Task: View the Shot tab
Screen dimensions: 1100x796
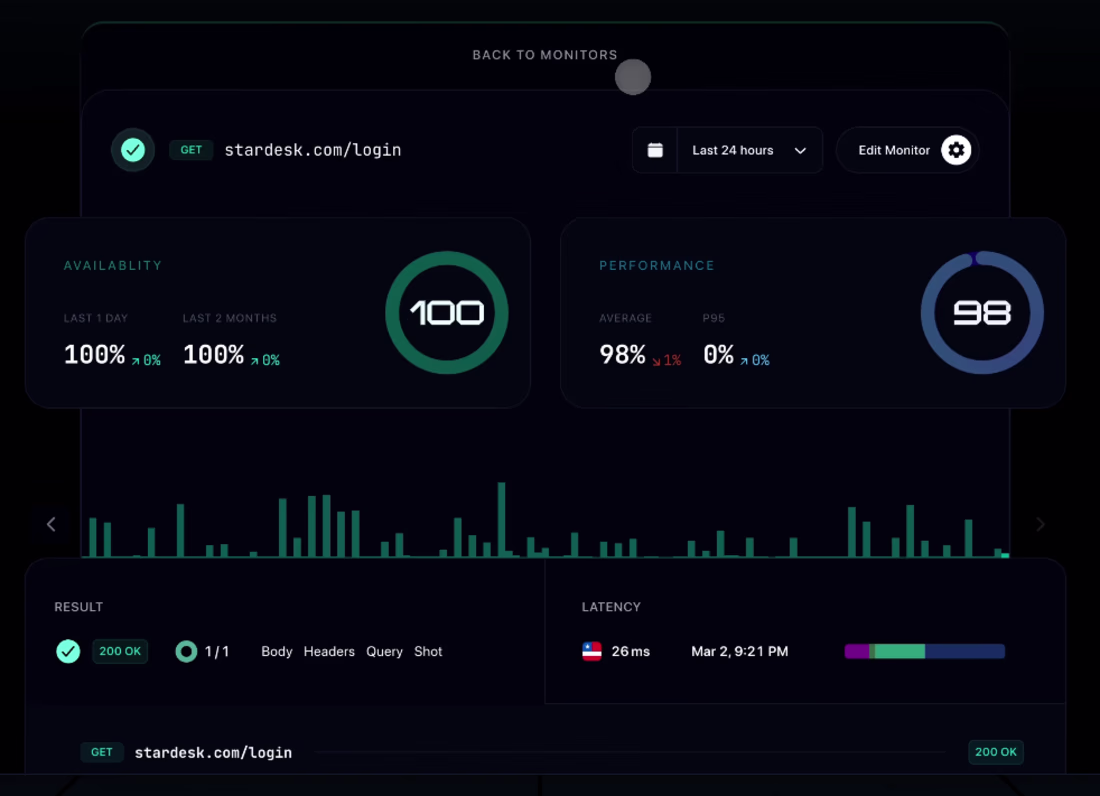Action: [x=428, y=652]
